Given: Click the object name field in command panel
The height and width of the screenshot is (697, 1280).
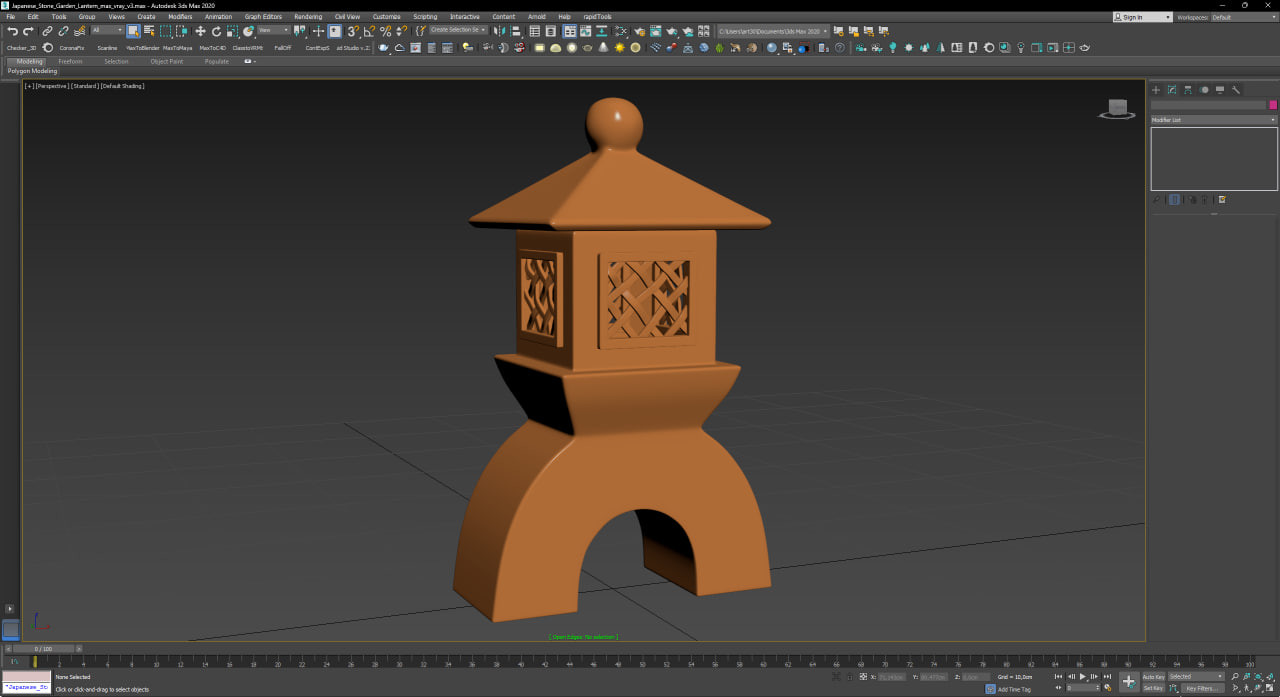Looking at the screenshot, I should point(1208,104).
